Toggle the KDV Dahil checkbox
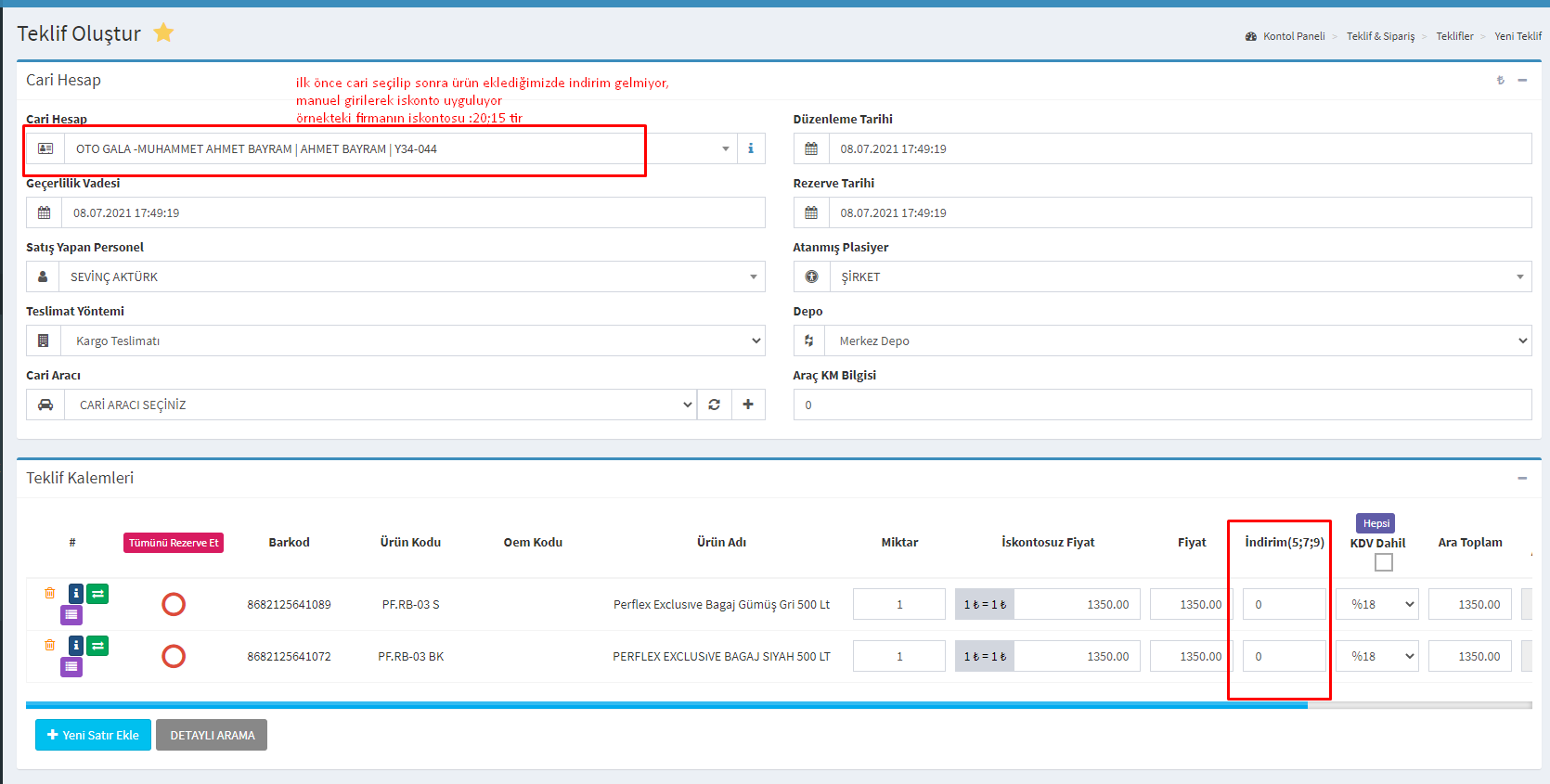Viewport: 1550px width, 784px height. coord(1383,562)
